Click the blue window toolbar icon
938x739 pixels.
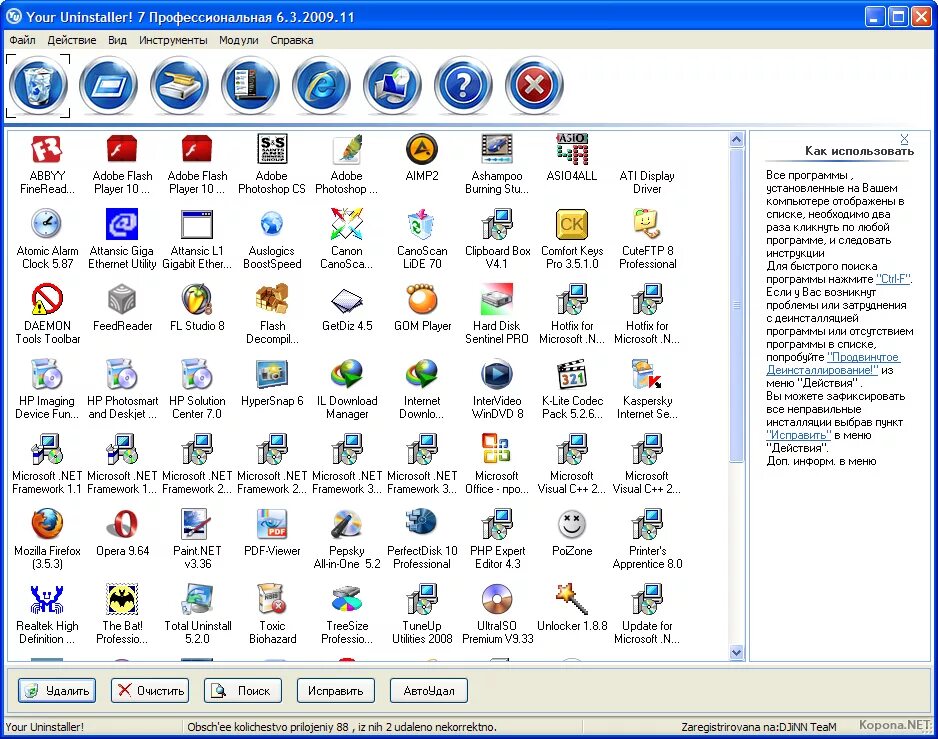[x=109, y=86]
